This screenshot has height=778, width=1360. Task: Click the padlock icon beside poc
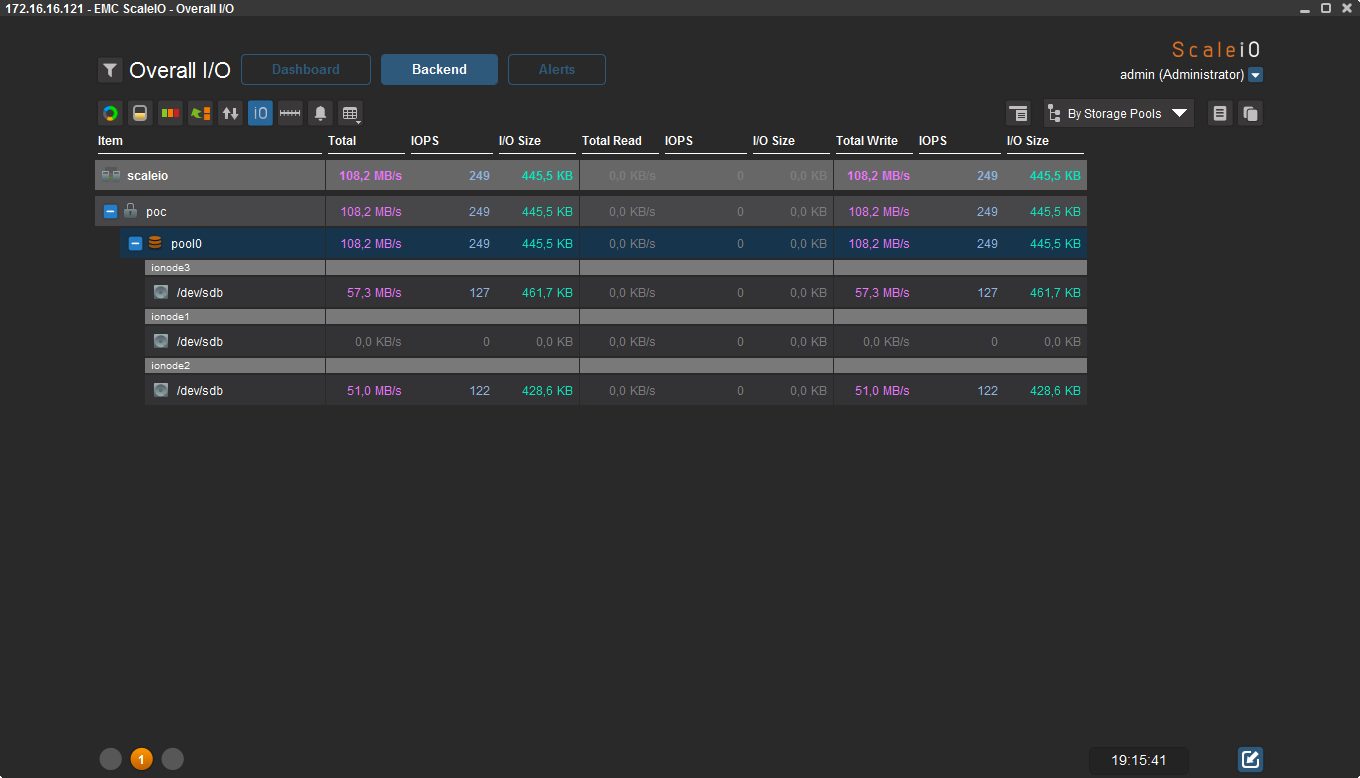click(x=130, y=211)
